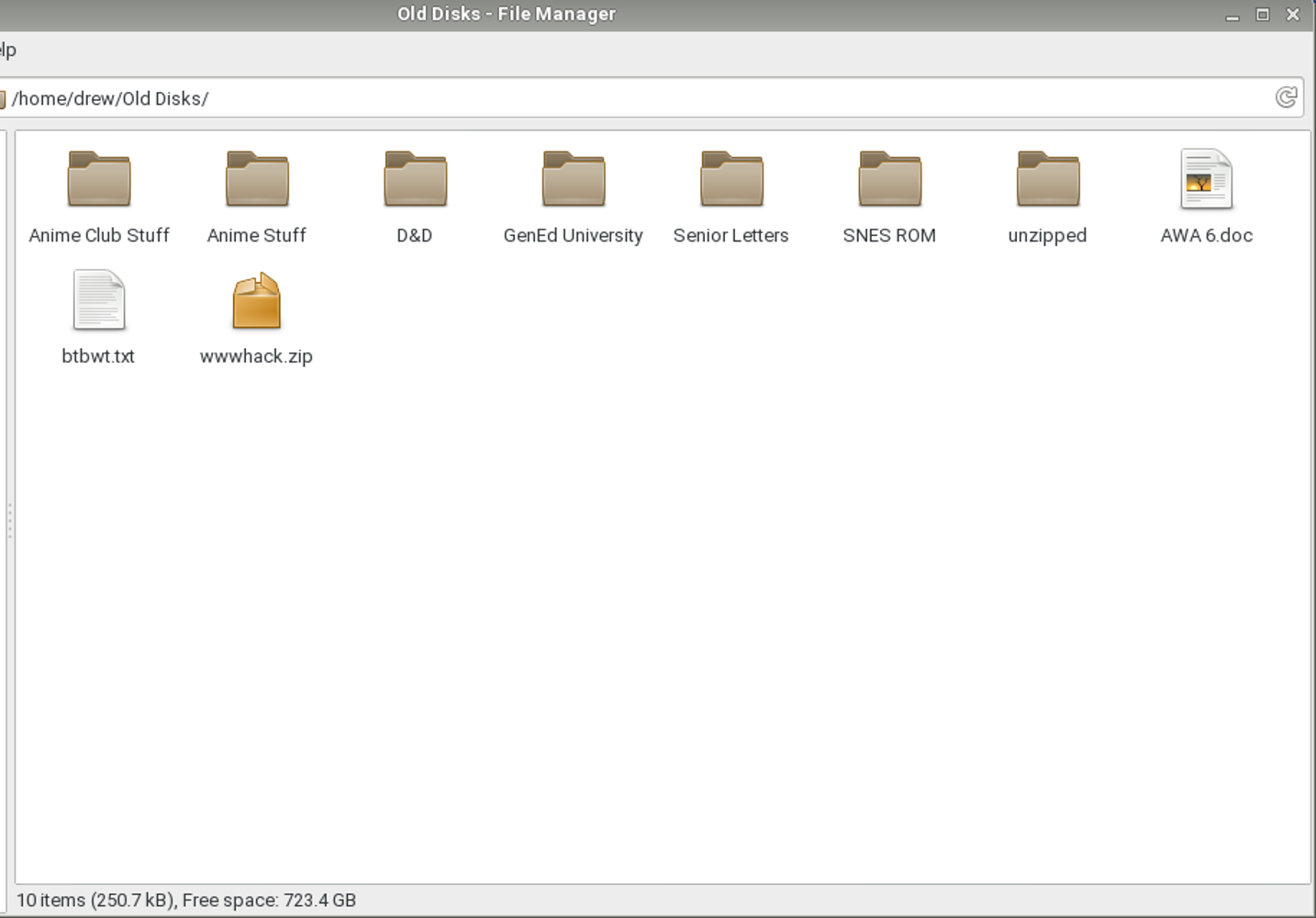
Task: Minimize the Old Disks window
Action: point(1232,15)
